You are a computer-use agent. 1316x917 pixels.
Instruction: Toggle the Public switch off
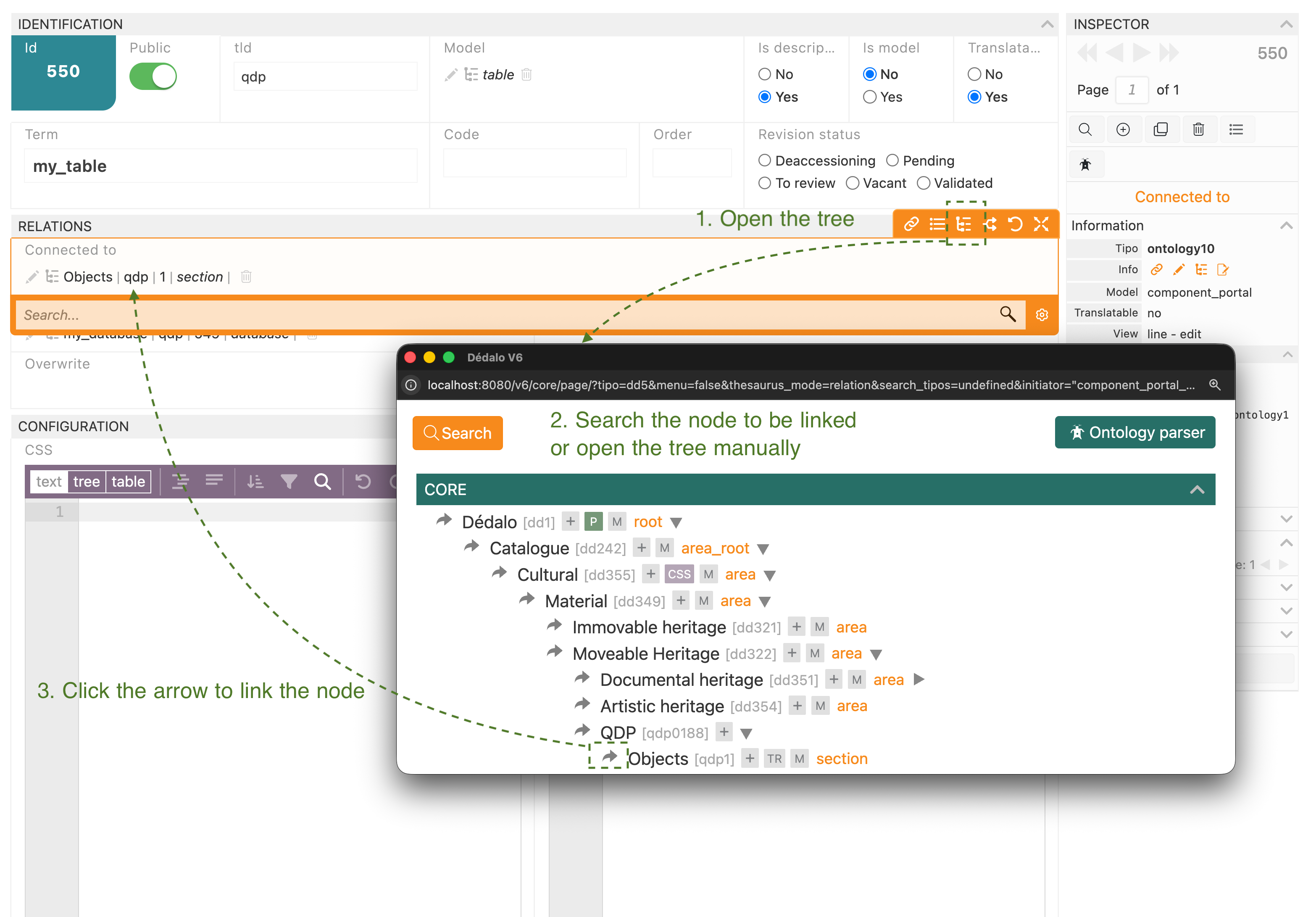pyautogui.click(x=153, y=77)
